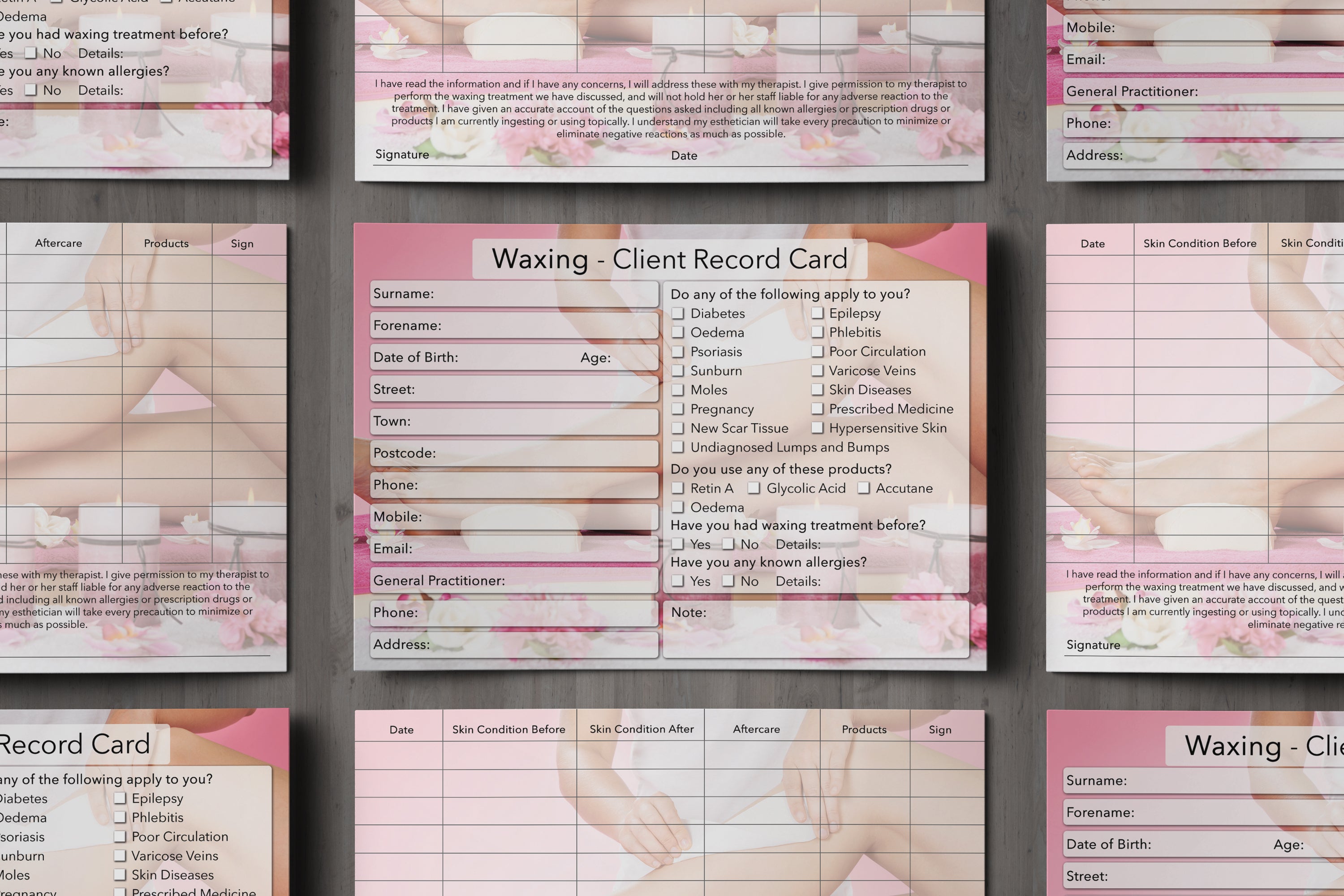Viewport: 1344px width, 896px height.
Task: Click 'Products' header on bottom center card
Action: (864, 729)
